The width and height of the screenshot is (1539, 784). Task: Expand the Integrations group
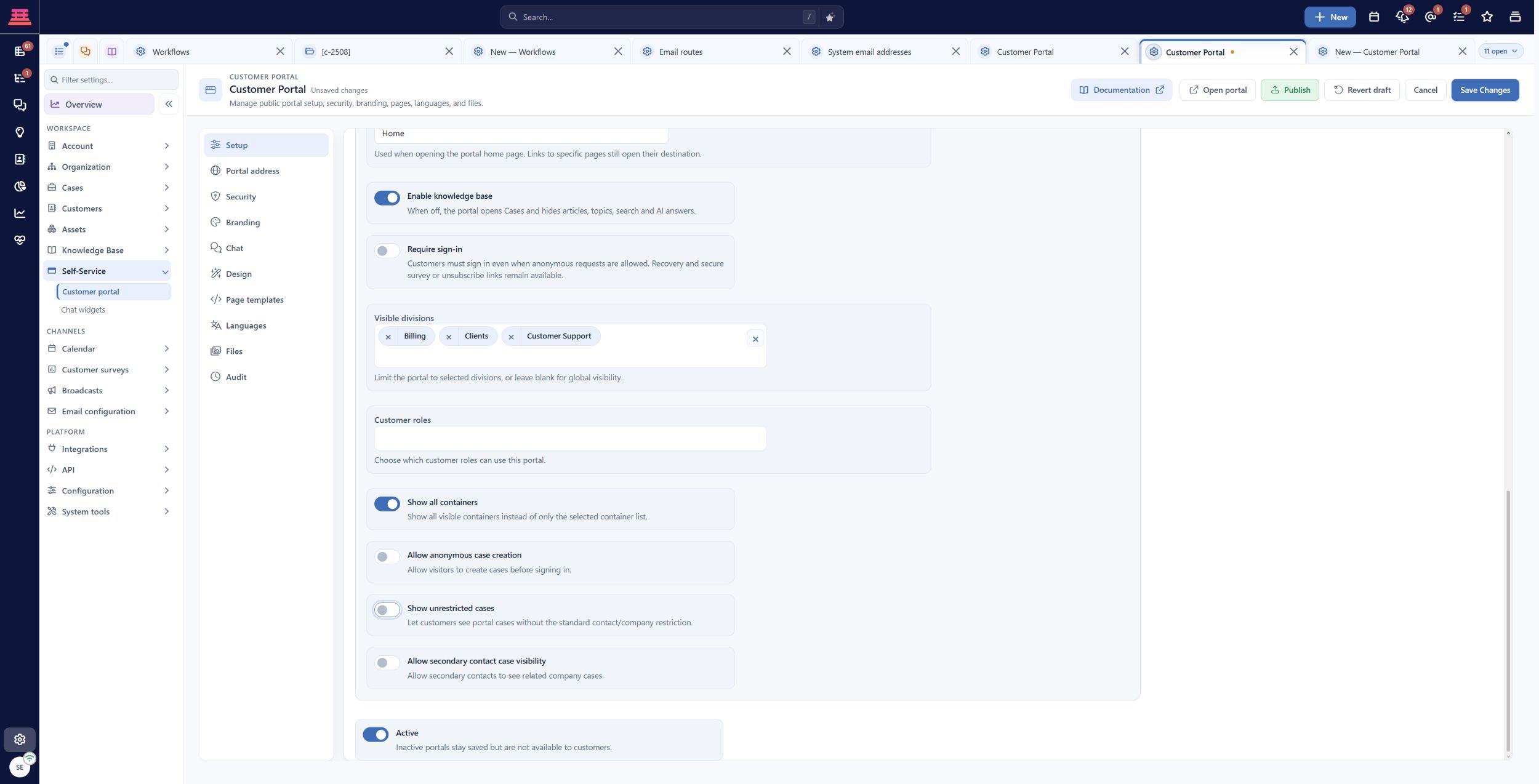(x=108, y=449)
